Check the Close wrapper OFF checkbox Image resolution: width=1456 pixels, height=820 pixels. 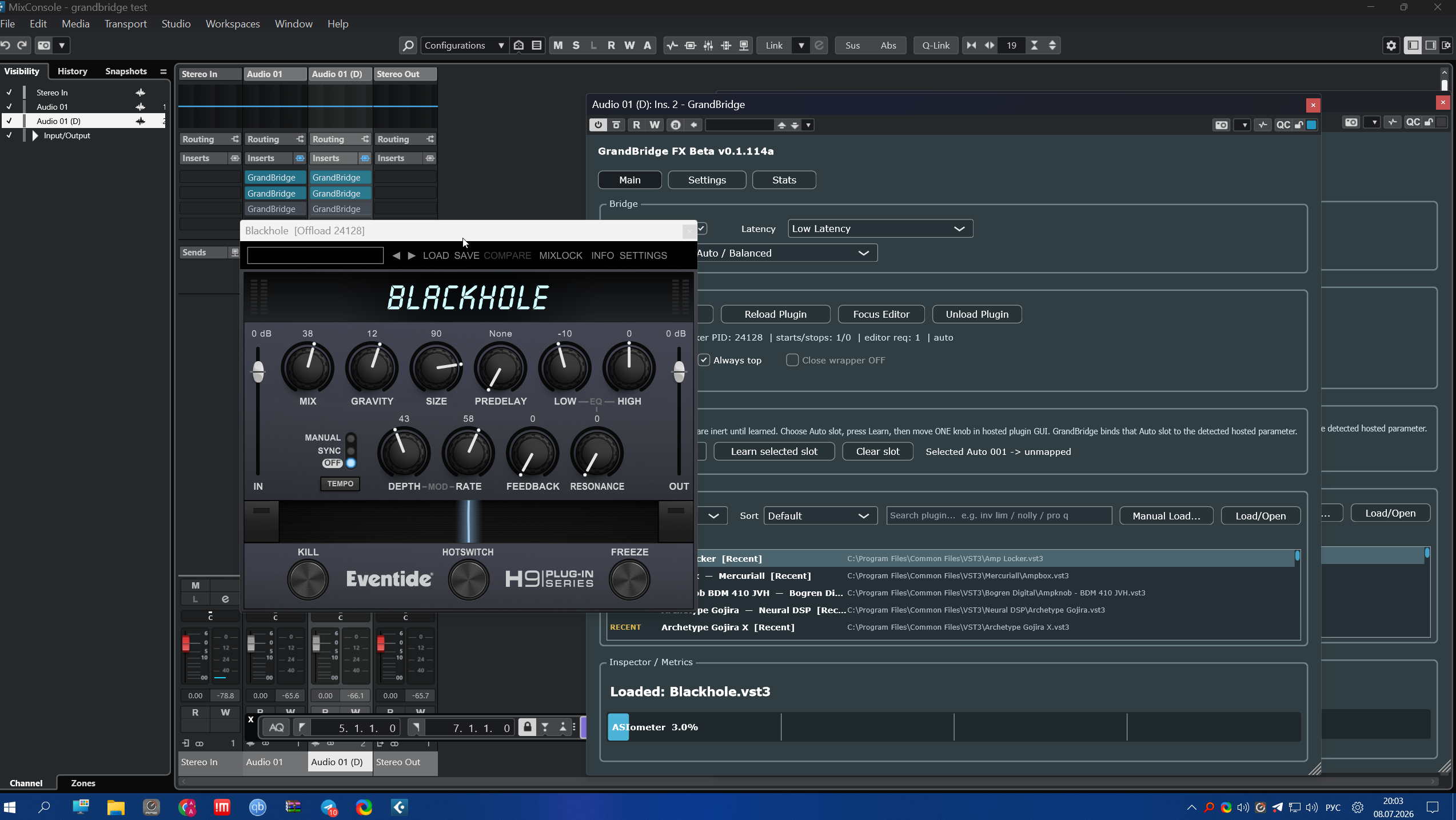point(792,360)
